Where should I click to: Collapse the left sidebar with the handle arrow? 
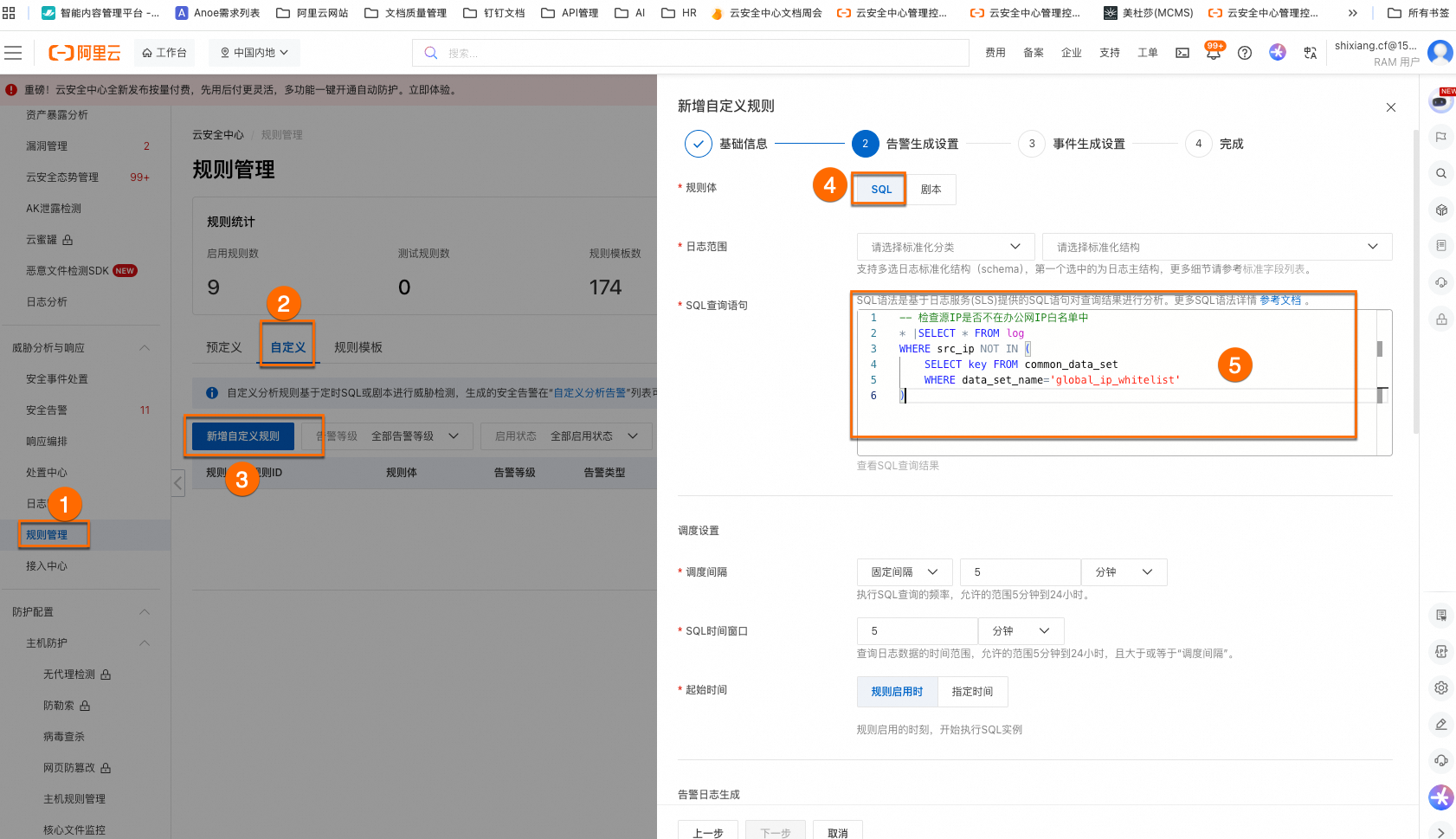pos(178,482)
